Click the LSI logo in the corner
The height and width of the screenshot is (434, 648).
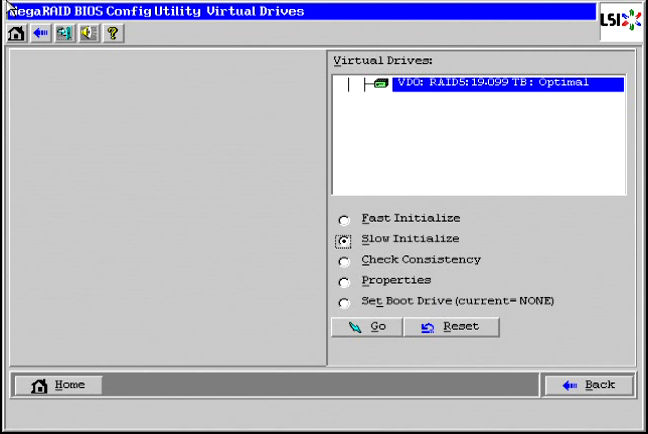click(x=620, y=20)
